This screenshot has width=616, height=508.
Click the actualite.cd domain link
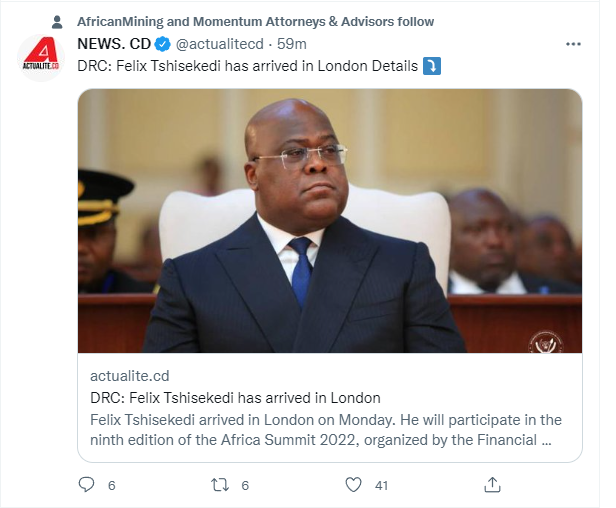129,376
